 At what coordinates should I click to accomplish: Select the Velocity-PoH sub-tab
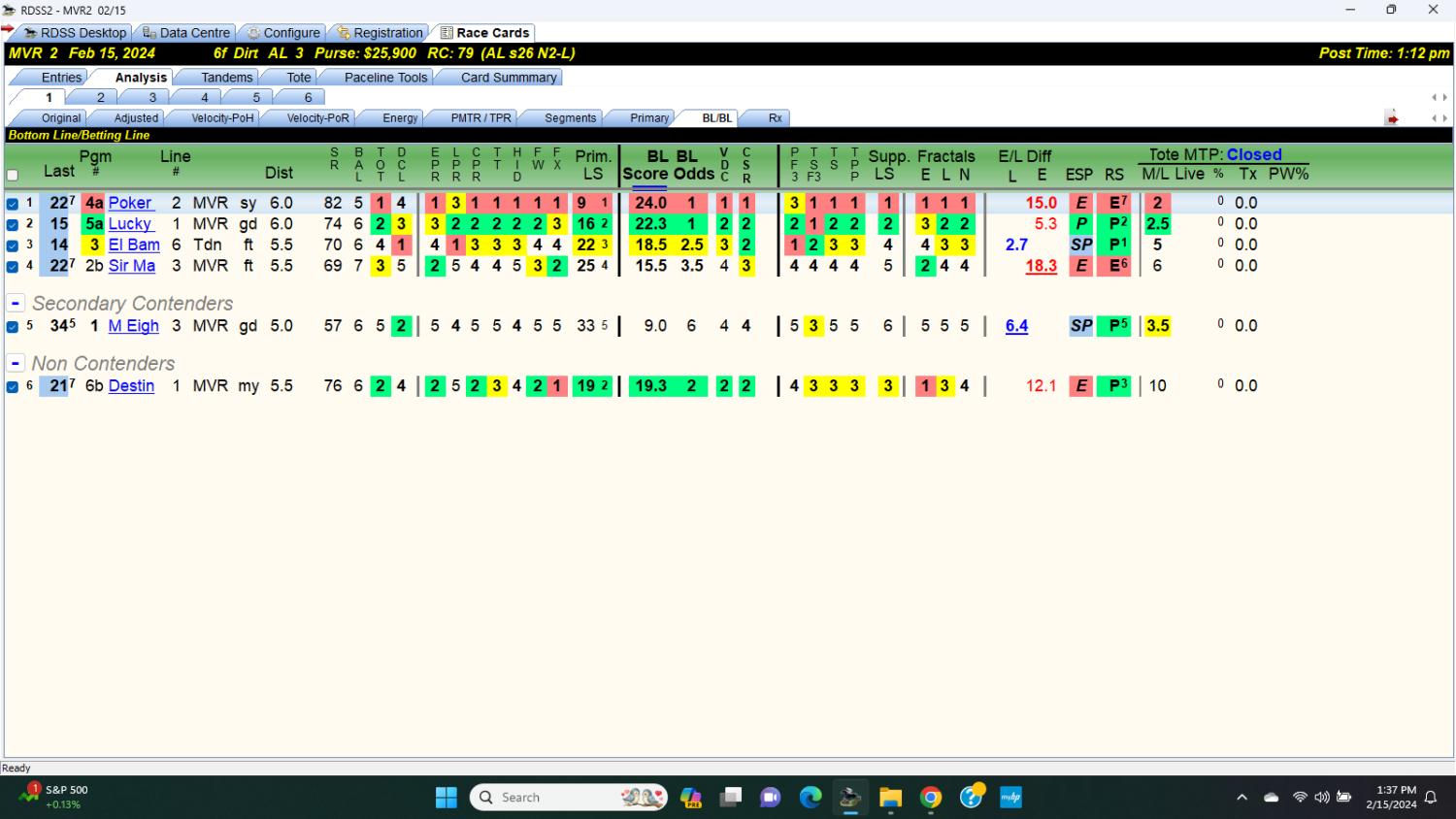[222, 118]
